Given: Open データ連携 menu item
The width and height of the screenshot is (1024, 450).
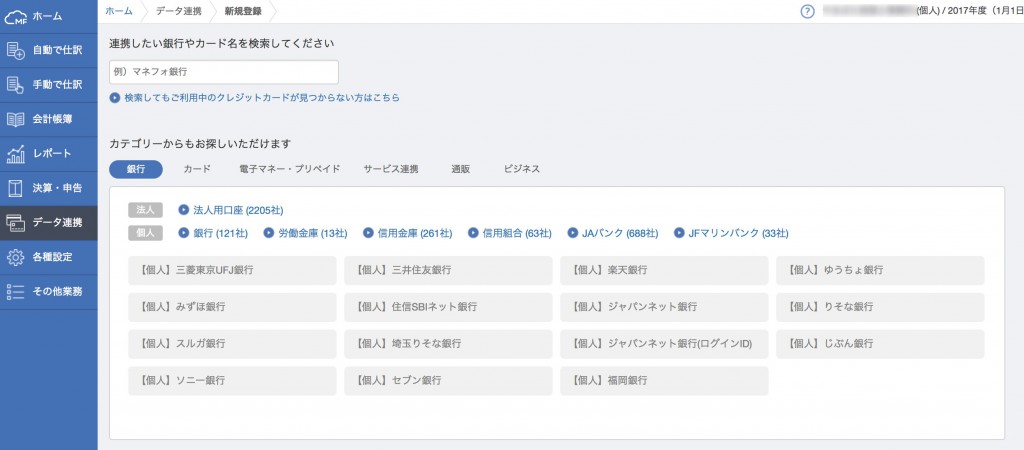Looking at the screenshot, I should point(49,223).
